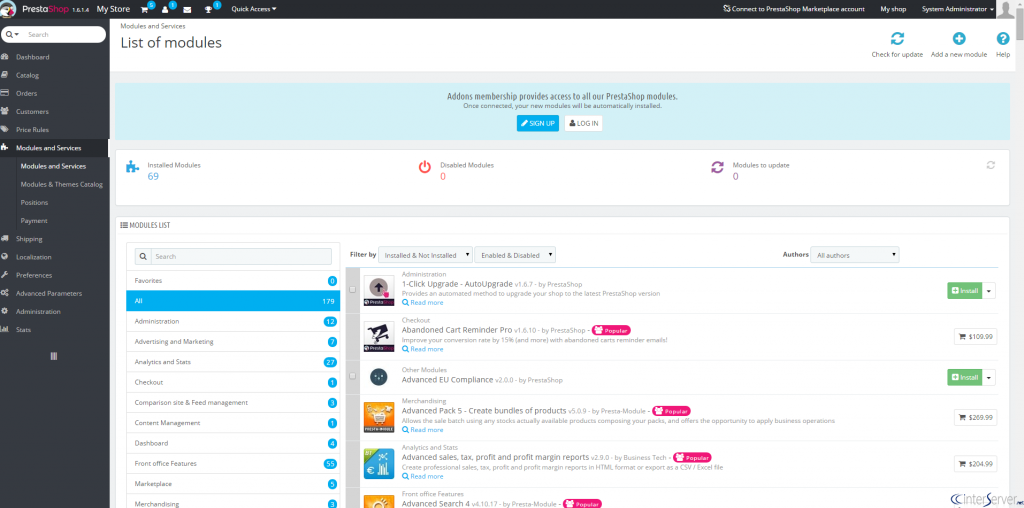Open the Quick Access dropdown

coord(253,9)
